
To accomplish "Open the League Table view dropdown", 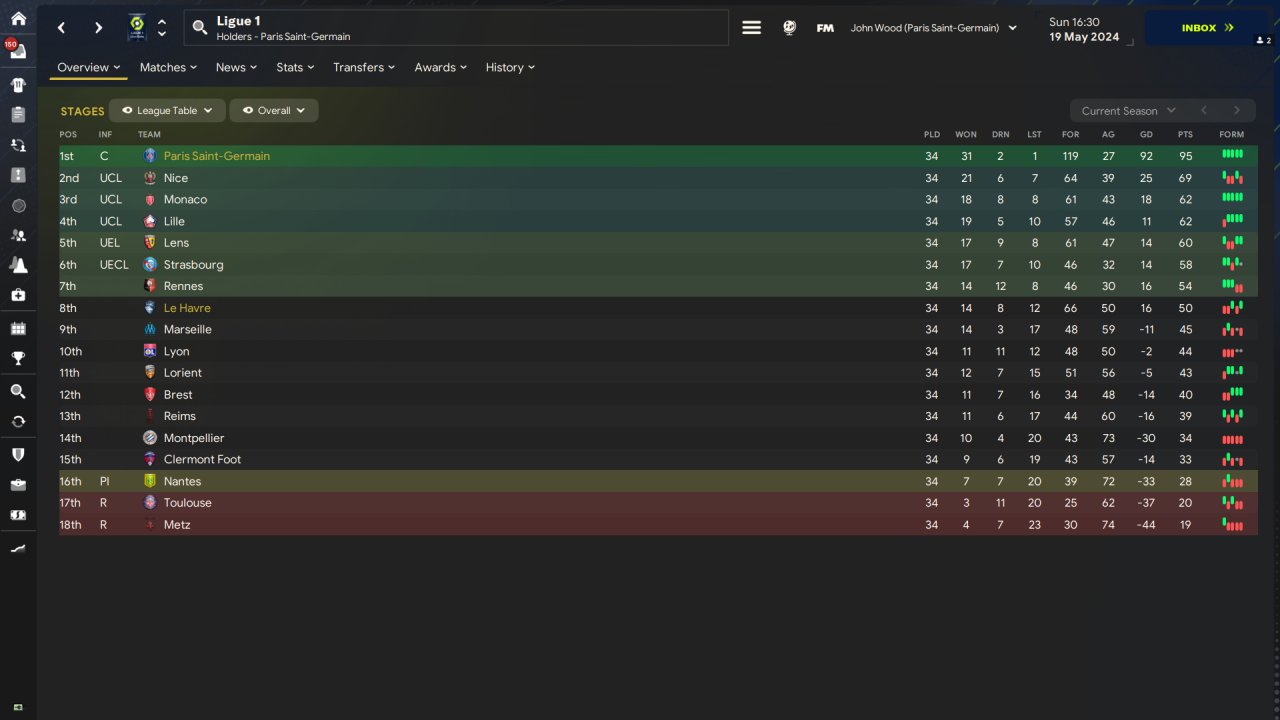I will pos(168,111).
